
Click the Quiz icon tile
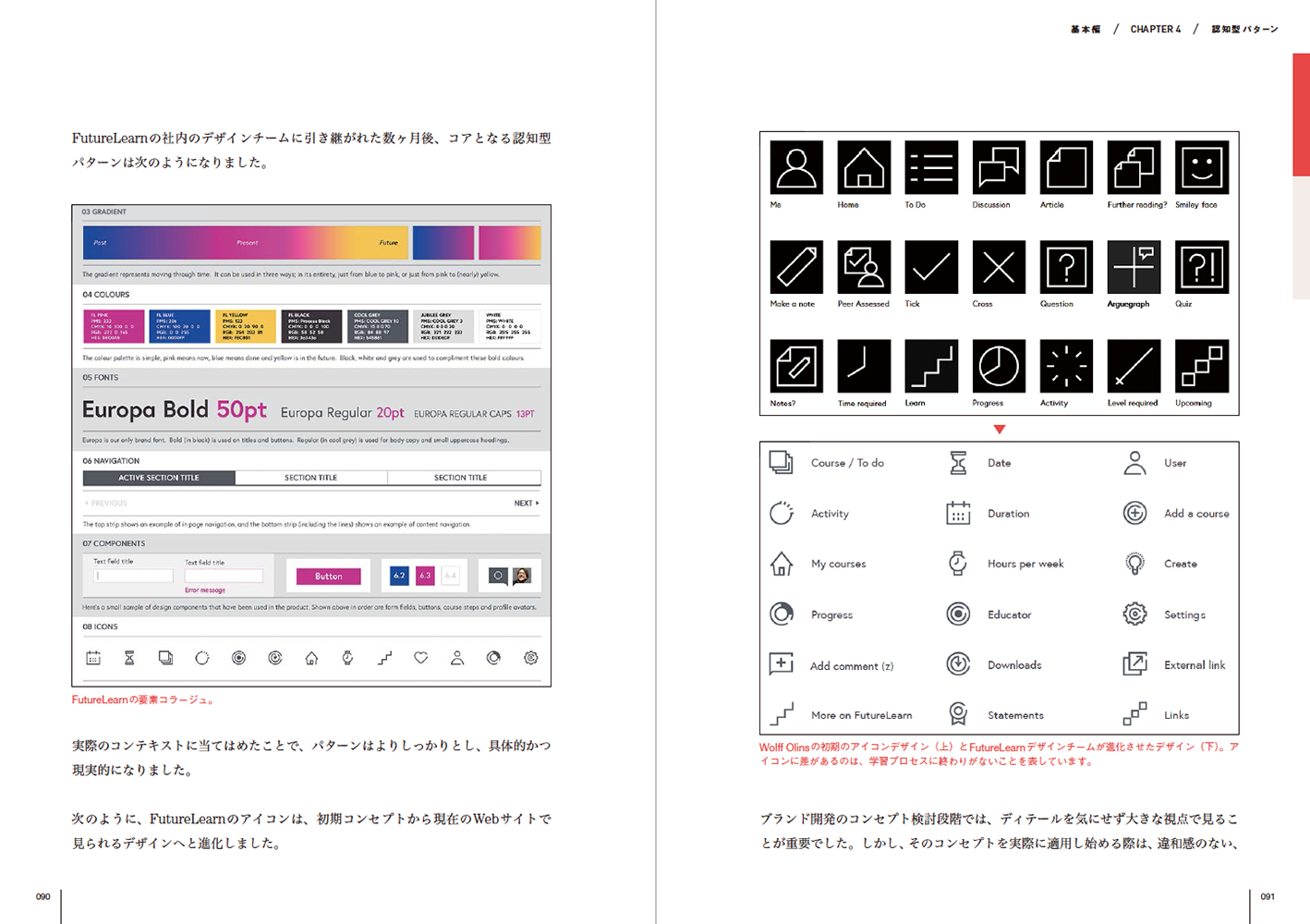[1201, 267]
